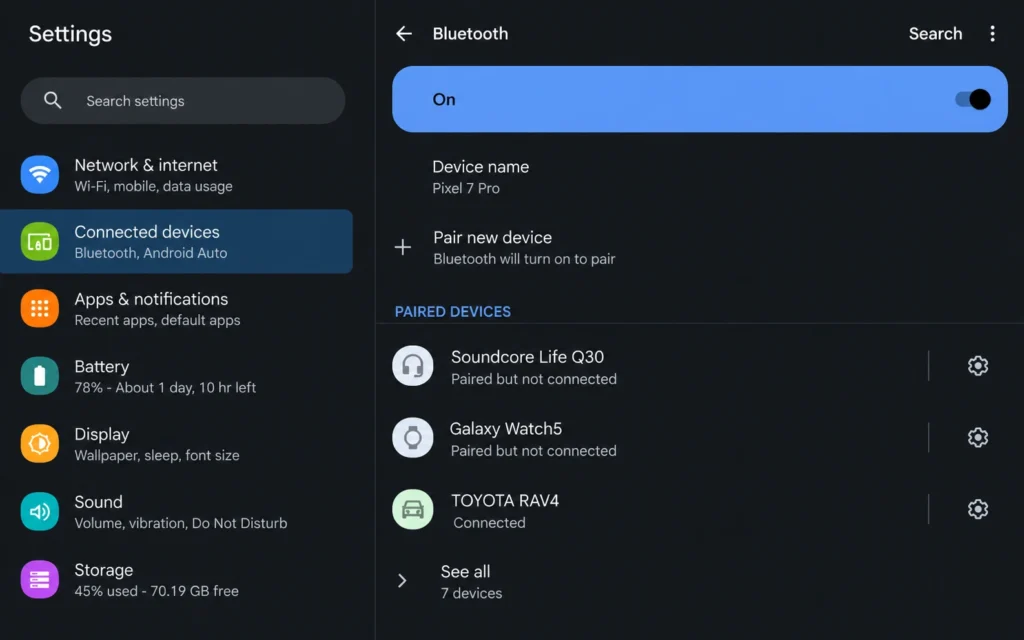Click '78% - About 1 day, 10 hr left'
This screenshot has height=640, width=1024.
click(x=165, y=387)
